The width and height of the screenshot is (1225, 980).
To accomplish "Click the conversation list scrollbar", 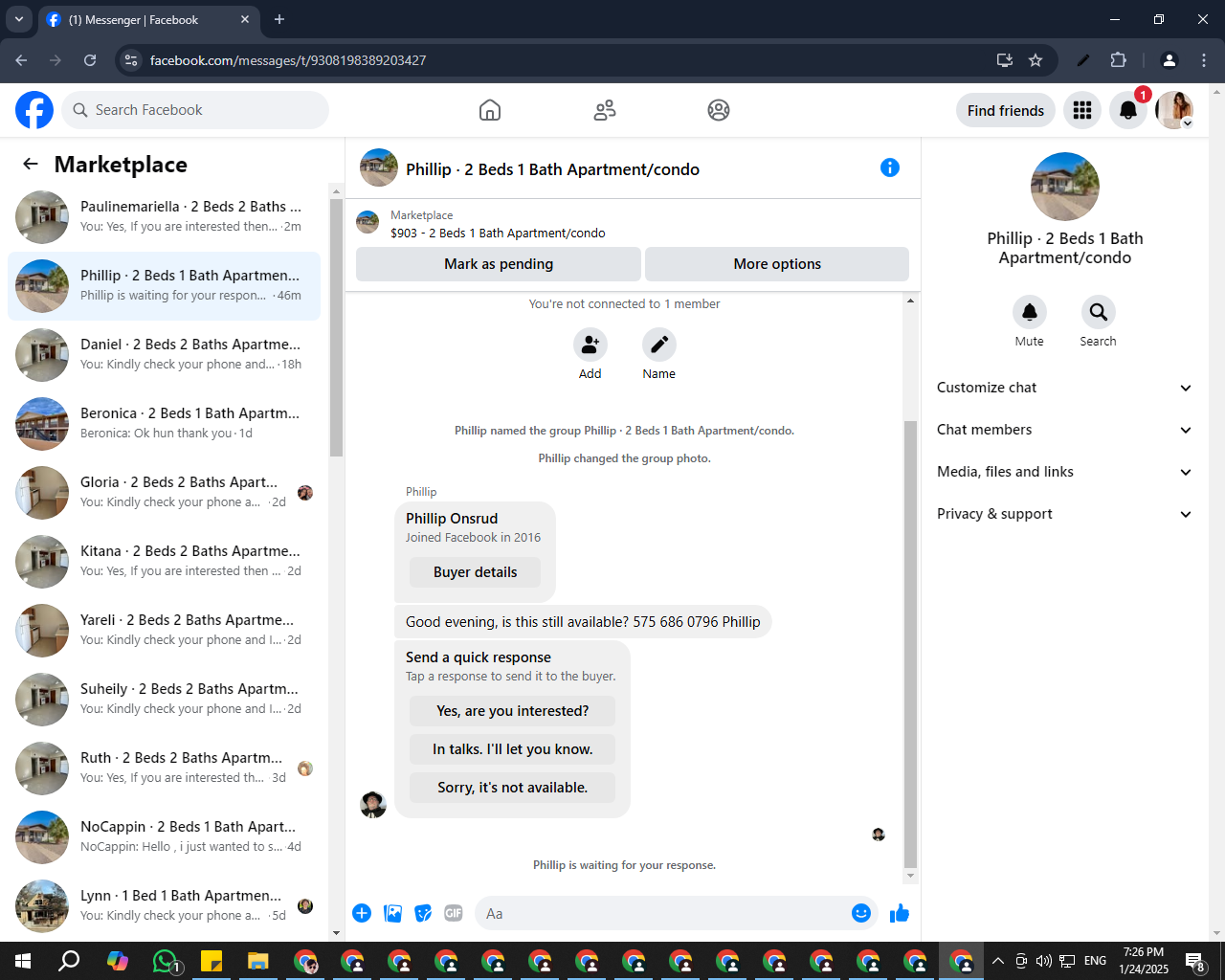I will click(336, 327).
